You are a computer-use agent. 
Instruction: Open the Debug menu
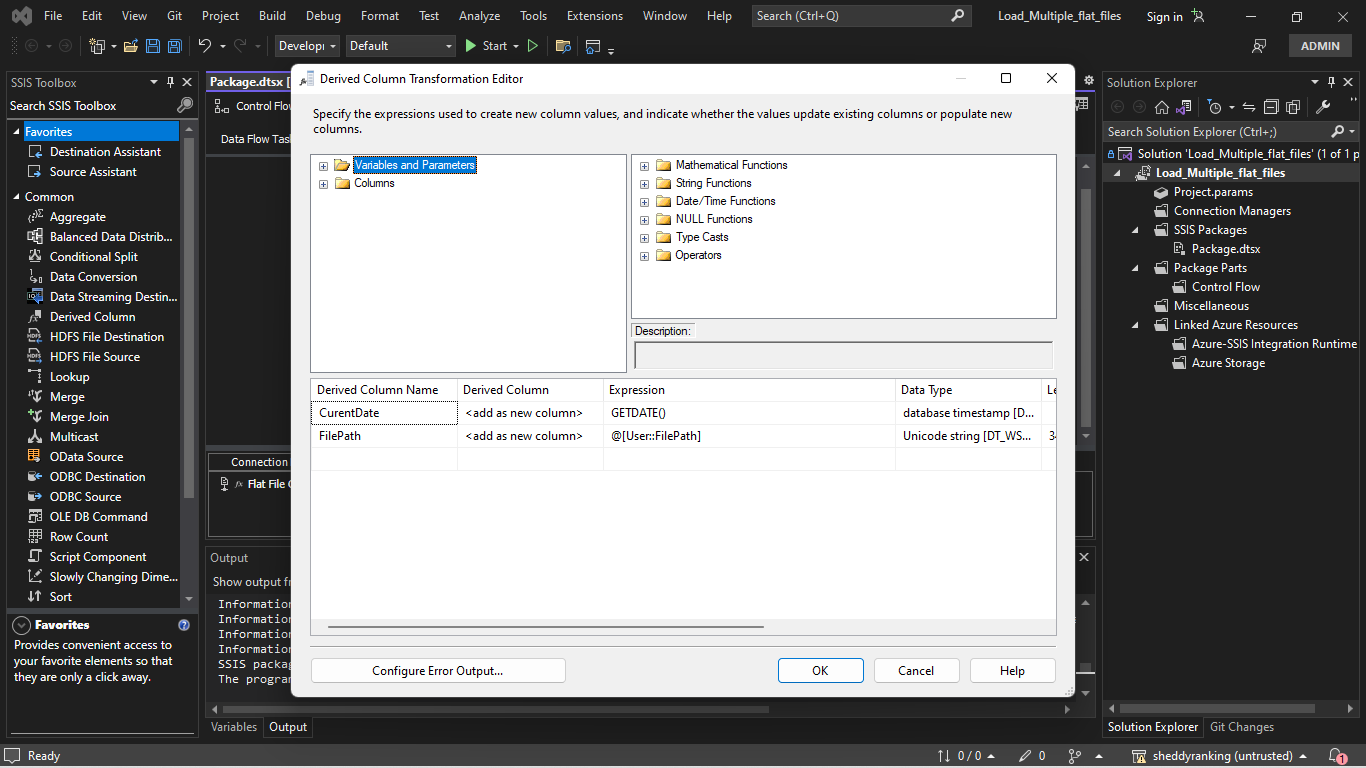(322, 15)
